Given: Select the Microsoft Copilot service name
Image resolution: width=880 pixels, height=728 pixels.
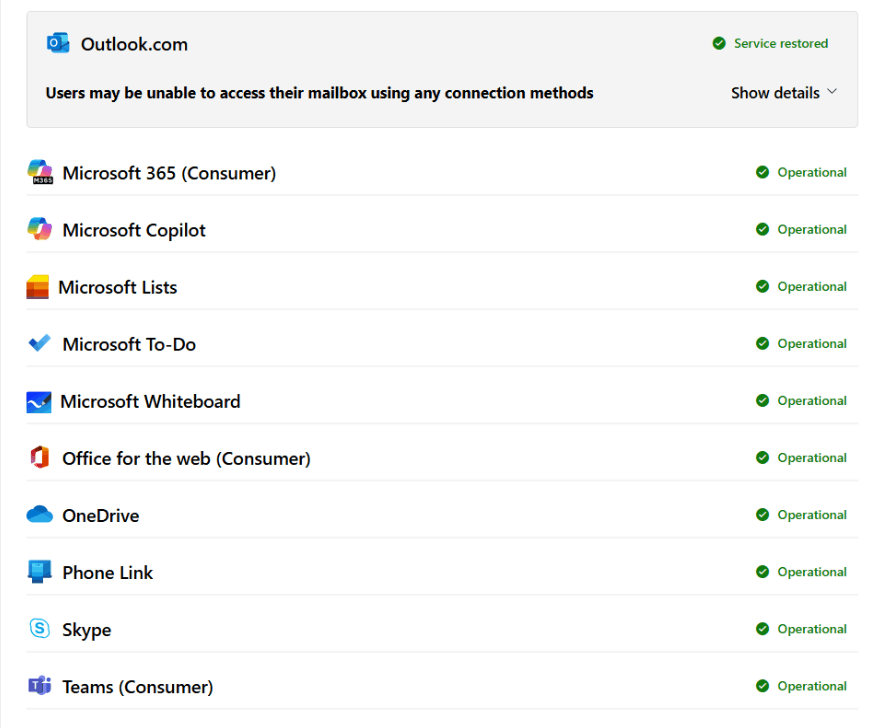Looking at the screenshot, I should [134, 230].
